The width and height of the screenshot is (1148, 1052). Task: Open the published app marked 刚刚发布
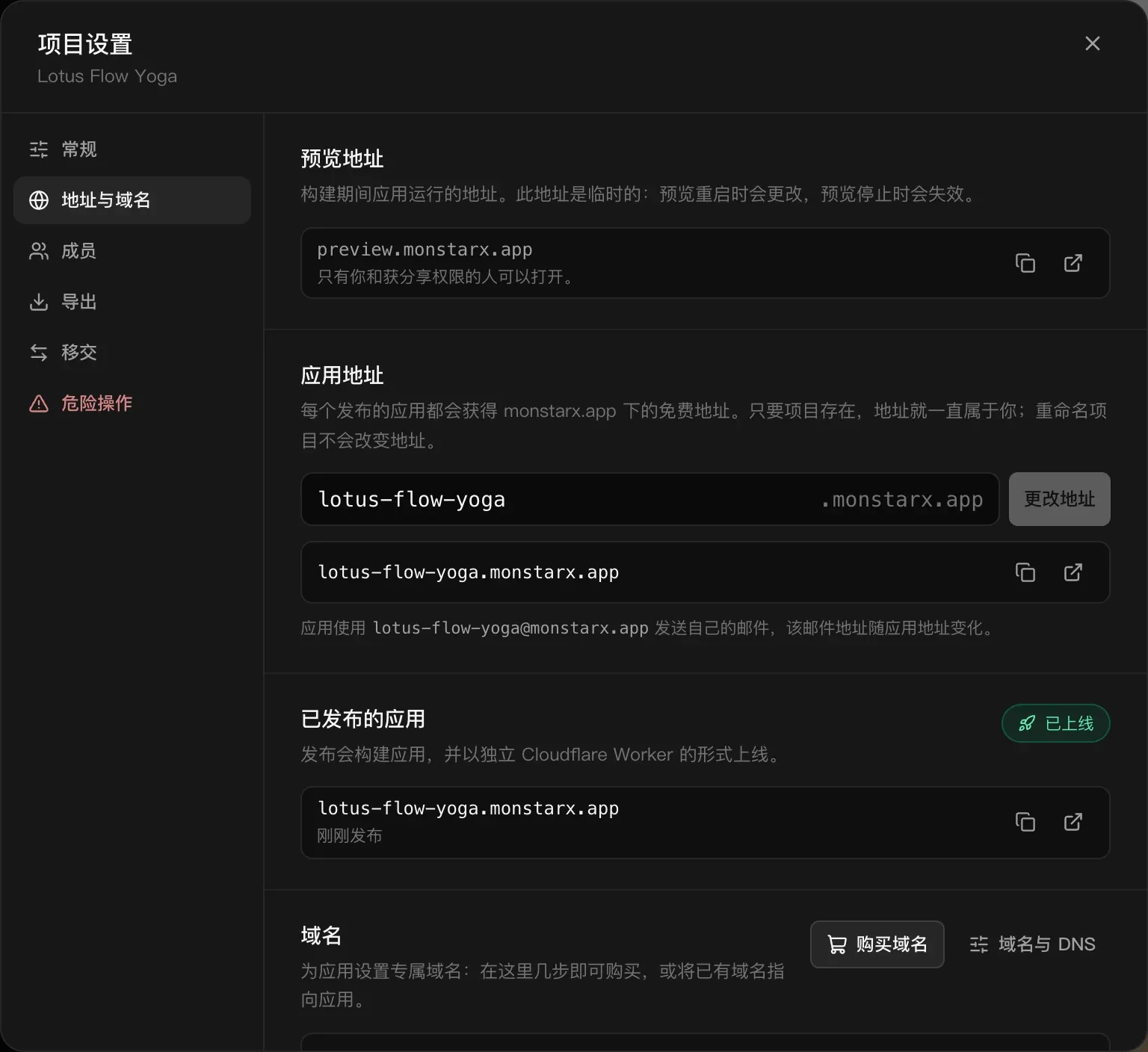pos(1073,822)
